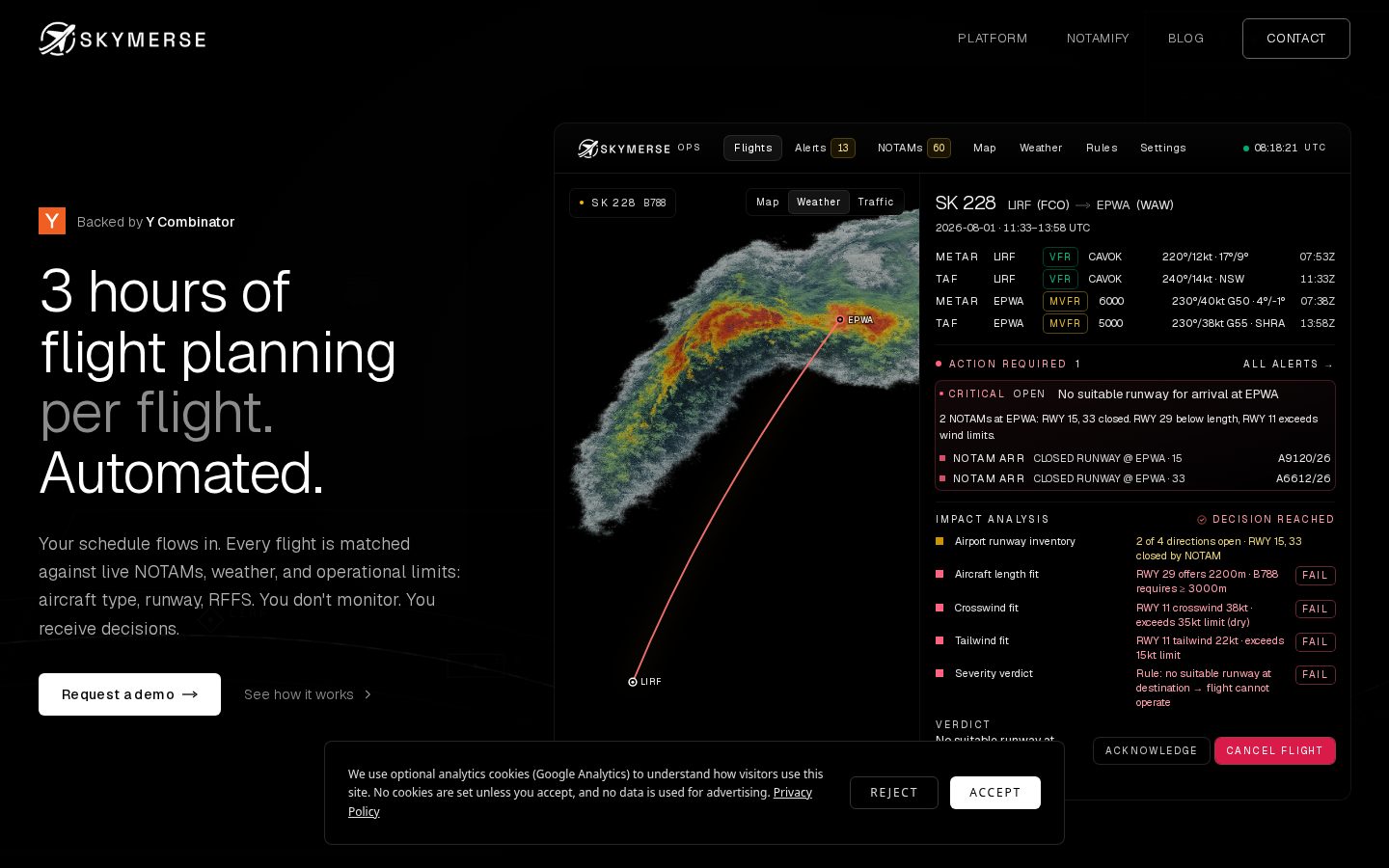Image resolution: width=1389 pixels, height=868 pixels.
Task: Click the Impact Analysis section heading
Action: (993, 519)
